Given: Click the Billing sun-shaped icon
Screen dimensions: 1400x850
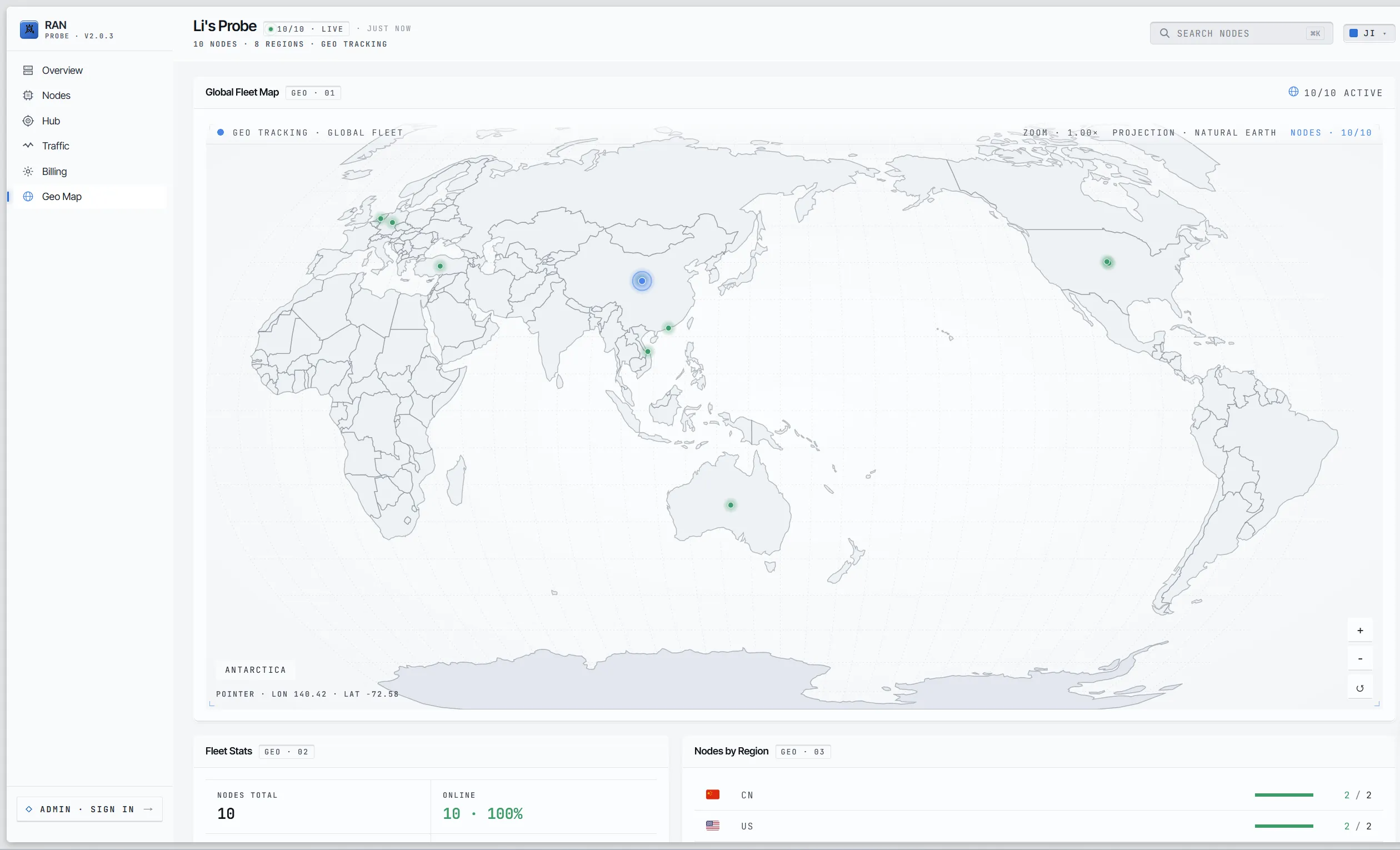Looking at the screenshot, I should 28,172.
